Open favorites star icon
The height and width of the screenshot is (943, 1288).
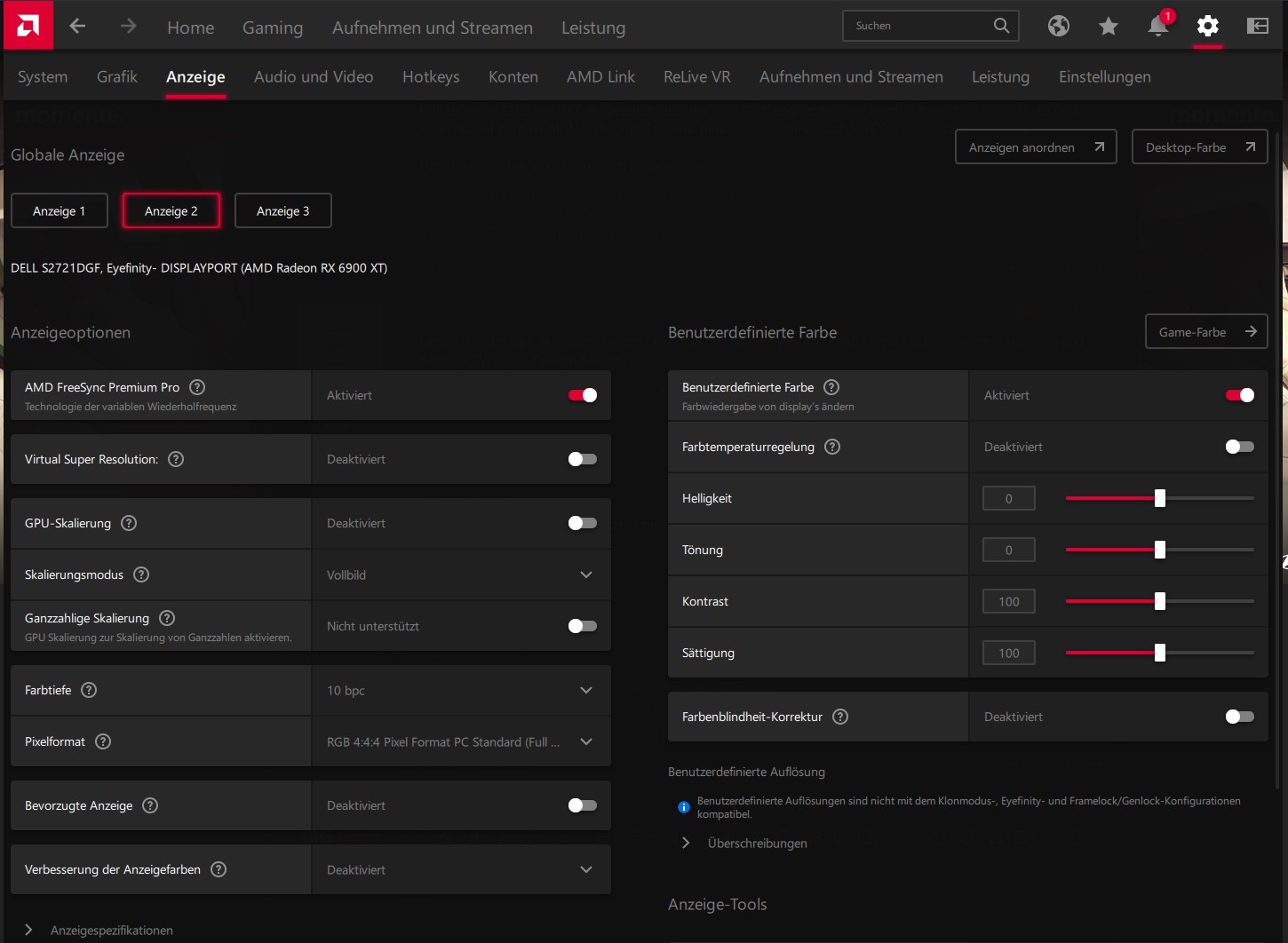point(1109,27)
